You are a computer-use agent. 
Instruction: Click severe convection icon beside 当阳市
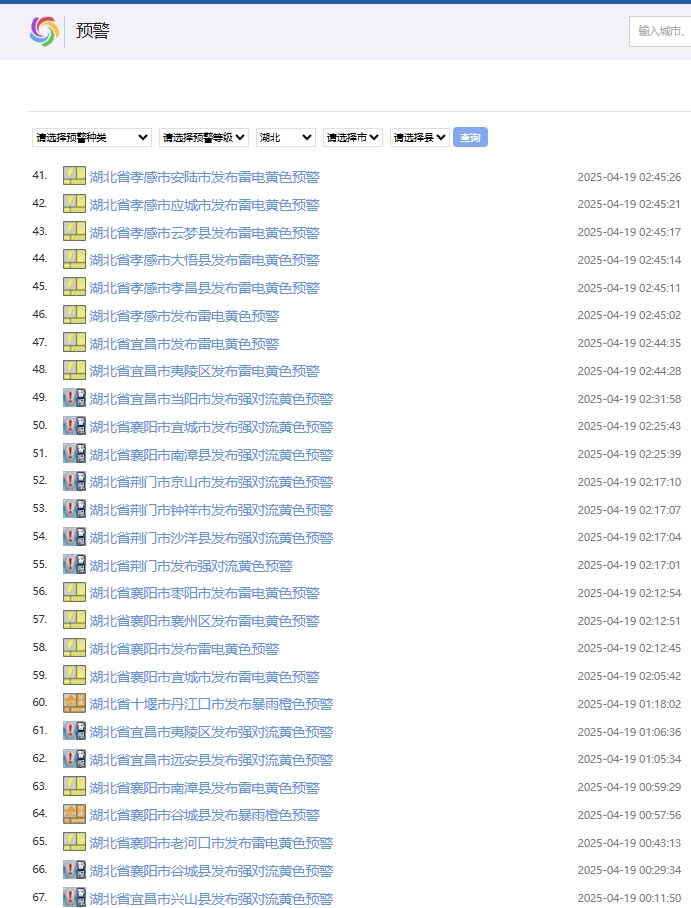click(74, 398)
